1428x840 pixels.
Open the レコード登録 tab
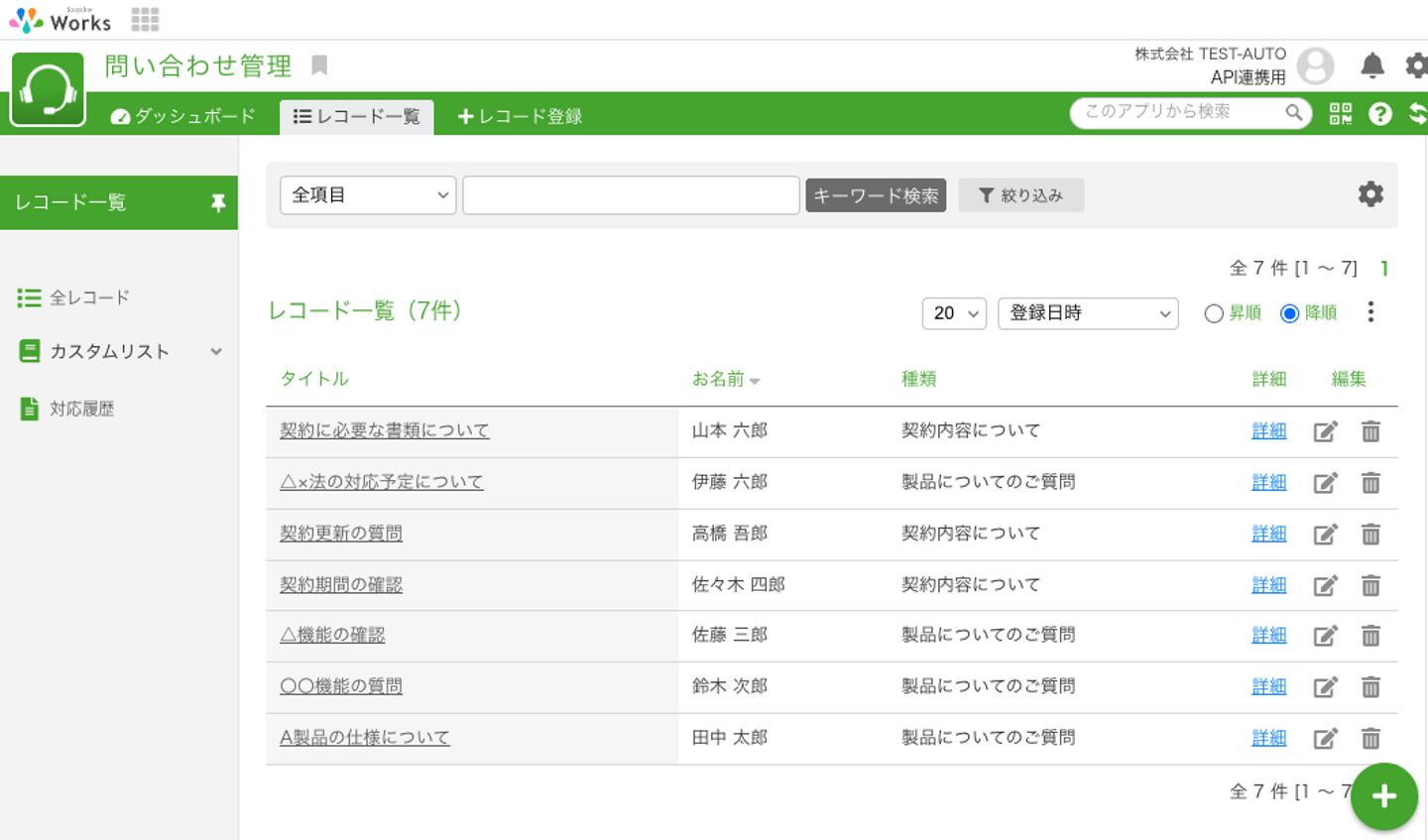coord(520,116)
